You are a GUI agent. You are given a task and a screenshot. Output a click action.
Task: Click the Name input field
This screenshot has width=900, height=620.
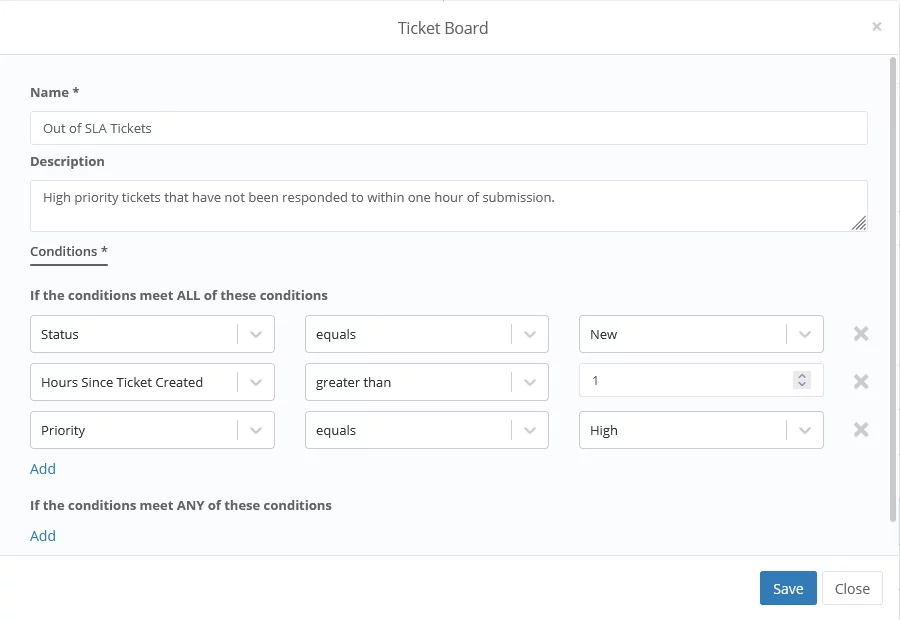pyautogui.click(x=448, y=128)
